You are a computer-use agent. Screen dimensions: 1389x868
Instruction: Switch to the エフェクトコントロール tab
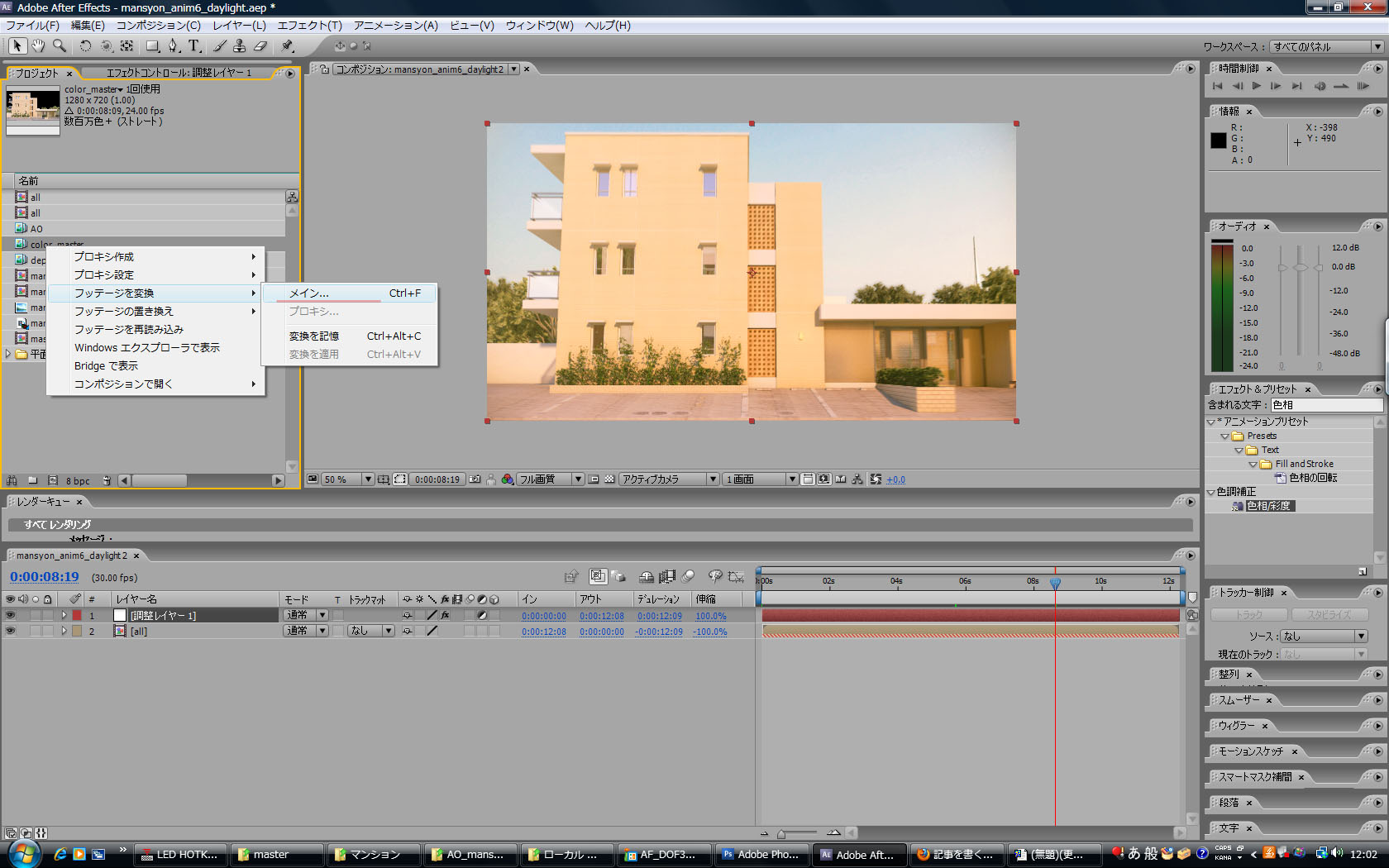[x=179, y=73]
